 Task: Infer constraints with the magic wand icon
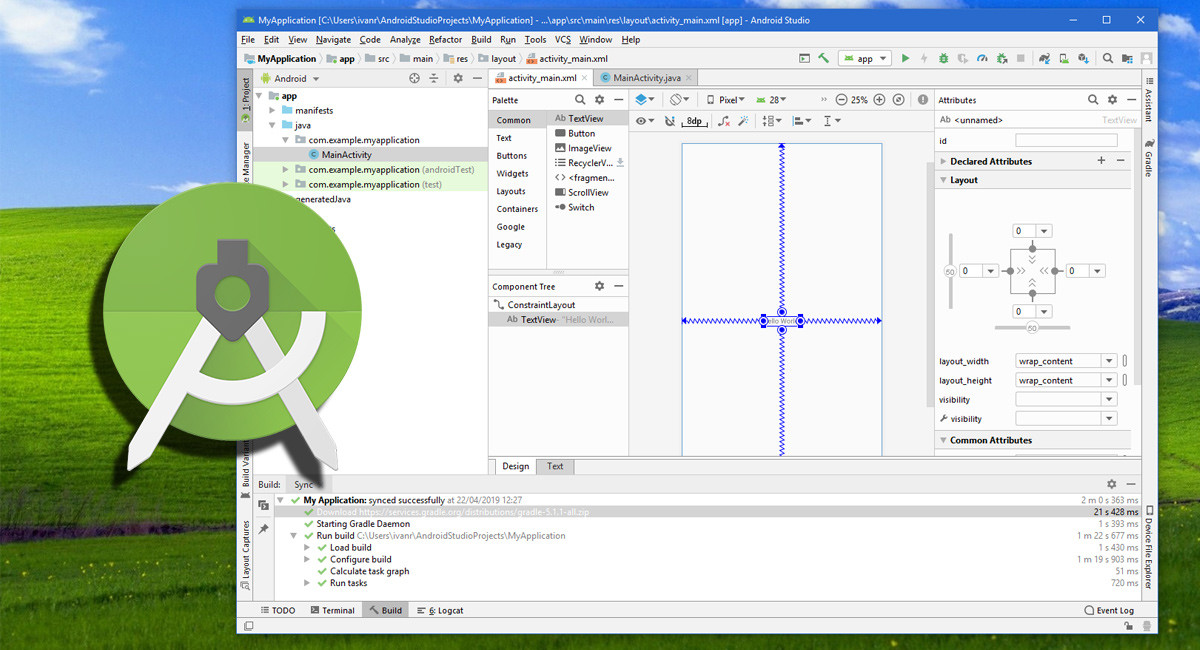745,120
